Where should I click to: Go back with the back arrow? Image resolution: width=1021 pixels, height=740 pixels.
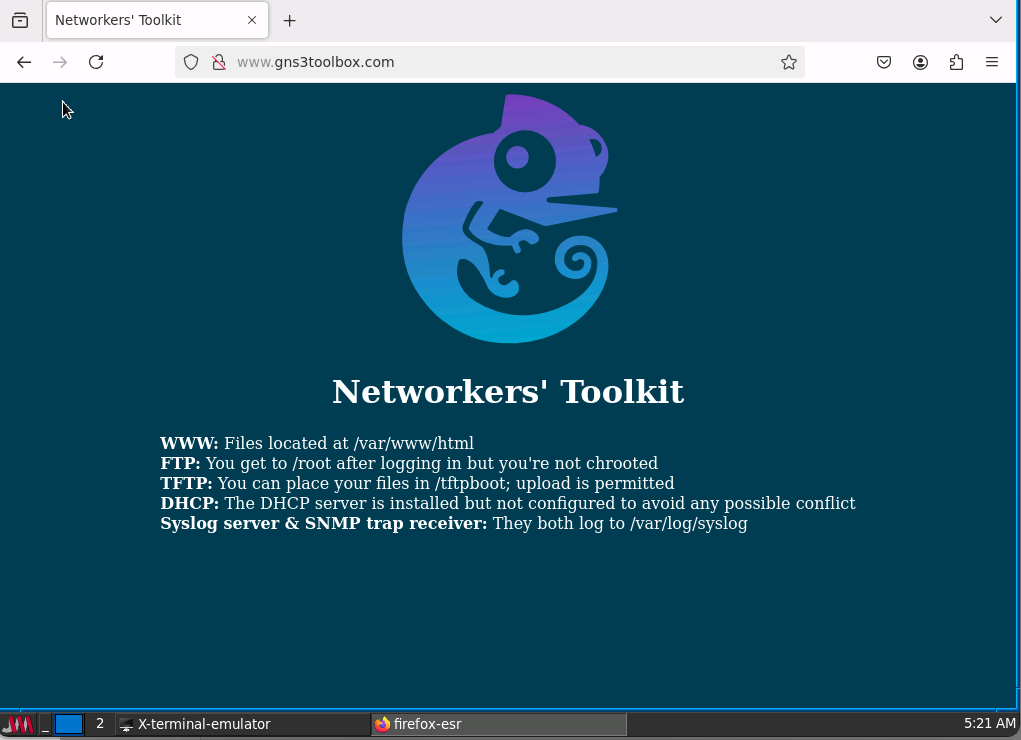tap(24, 62)
